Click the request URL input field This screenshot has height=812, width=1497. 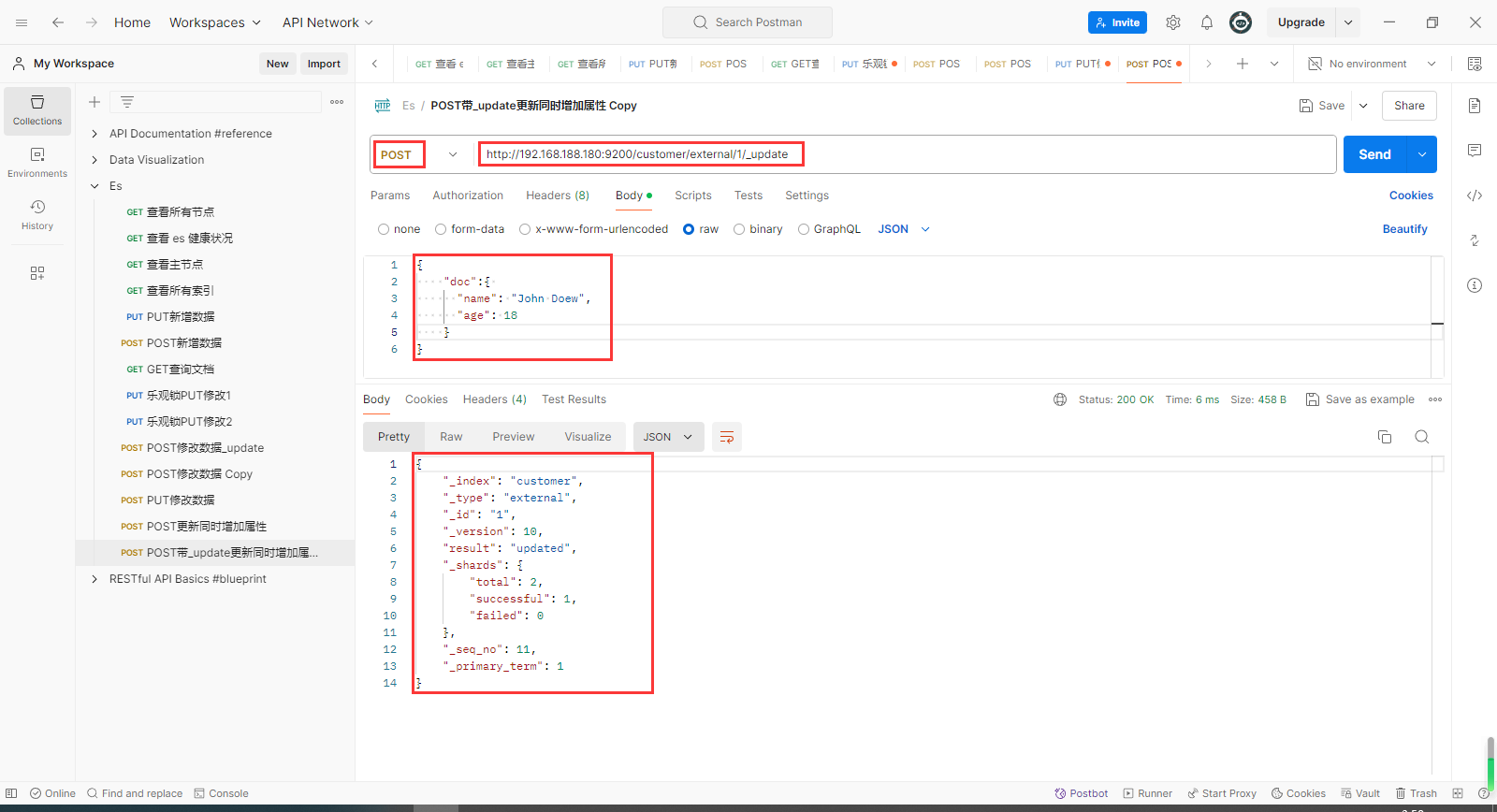tap(907, 154)
